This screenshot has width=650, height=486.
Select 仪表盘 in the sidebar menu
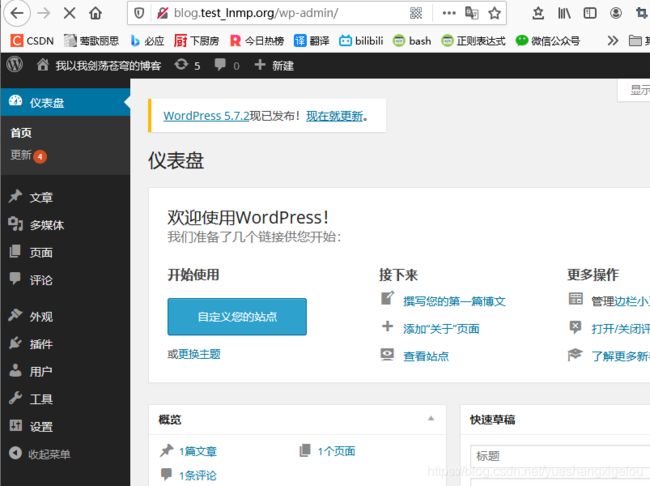pyautogui.click(x=65, y=102)
